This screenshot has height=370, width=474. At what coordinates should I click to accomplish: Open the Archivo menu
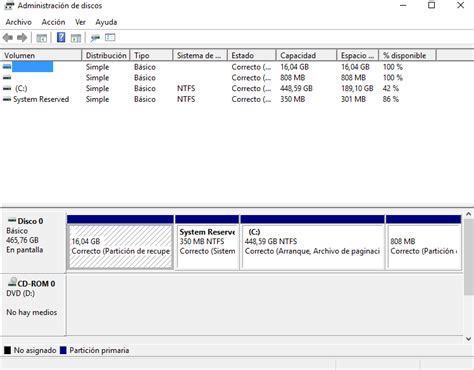[x=19, y=22]
